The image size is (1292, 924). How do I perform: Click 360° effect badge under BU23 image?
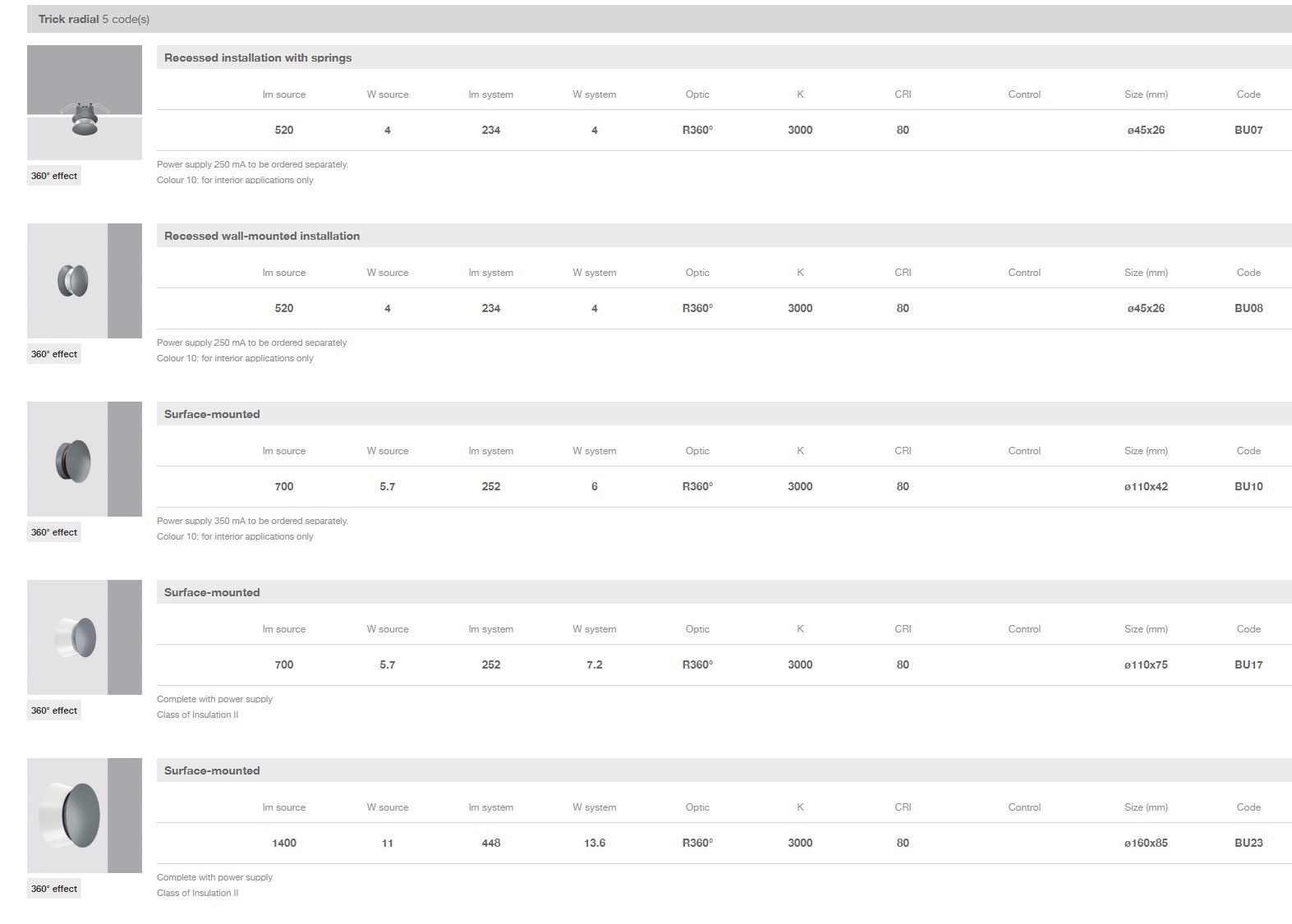click(x=54, y=889)
